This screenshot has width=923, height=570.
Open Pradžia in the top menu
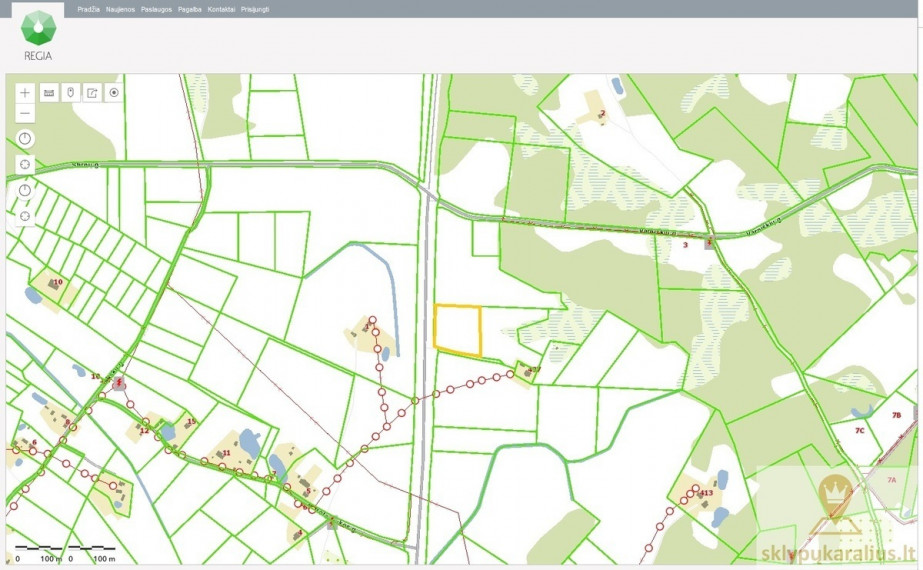coord(88,9)
